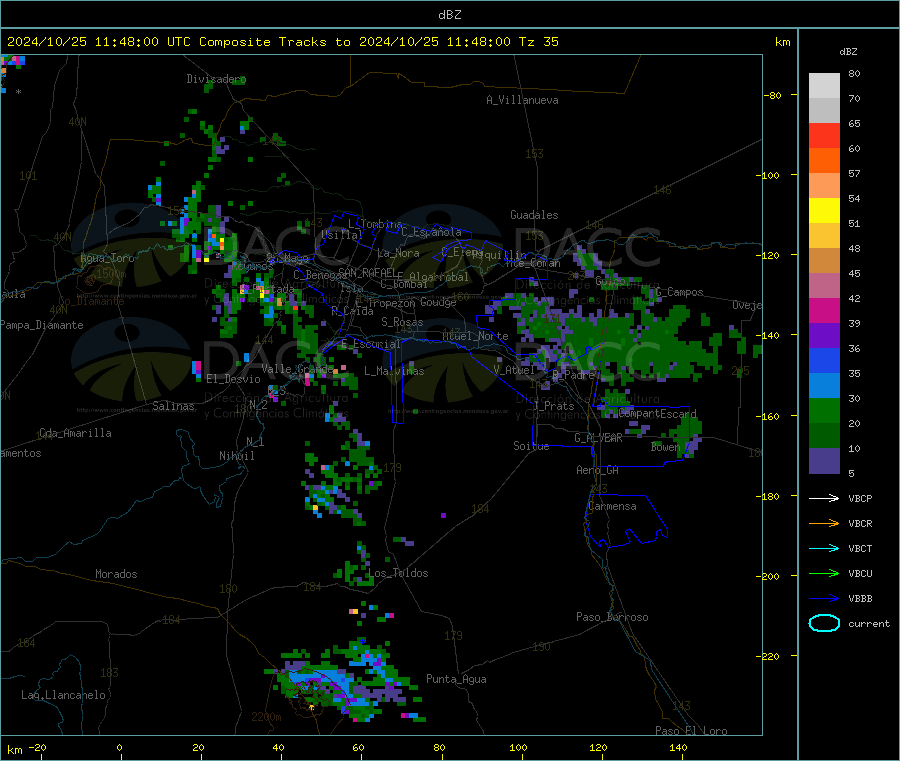Click the green VBCU arrow legend icon

tap(824, 573)
